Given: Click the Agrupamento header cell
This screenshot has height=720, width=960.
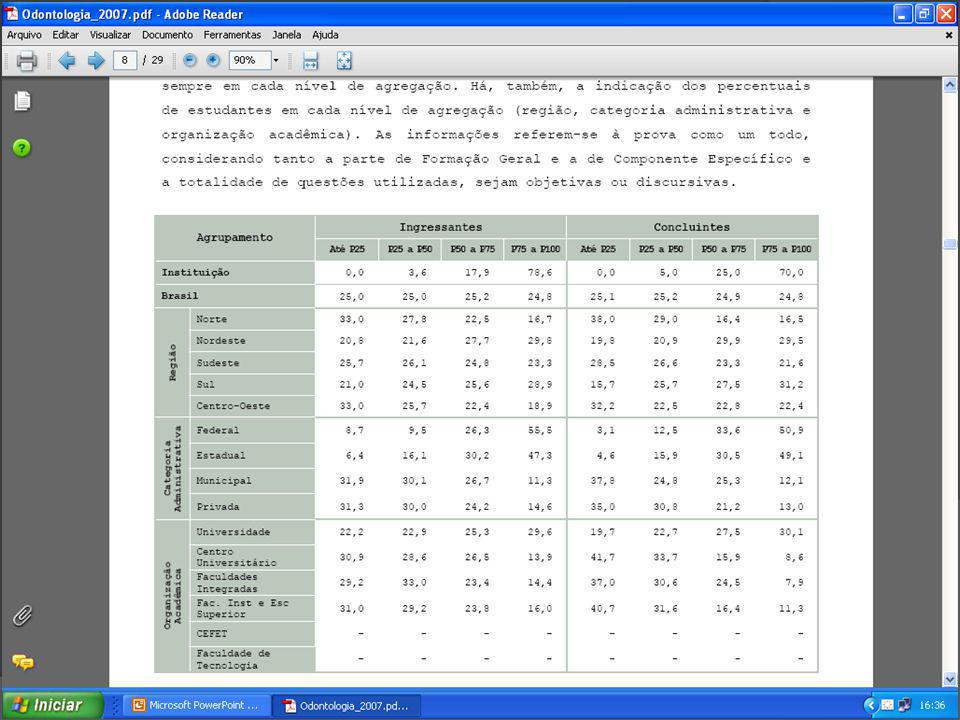Looking at the screenshot, I should tap(234, 238).
